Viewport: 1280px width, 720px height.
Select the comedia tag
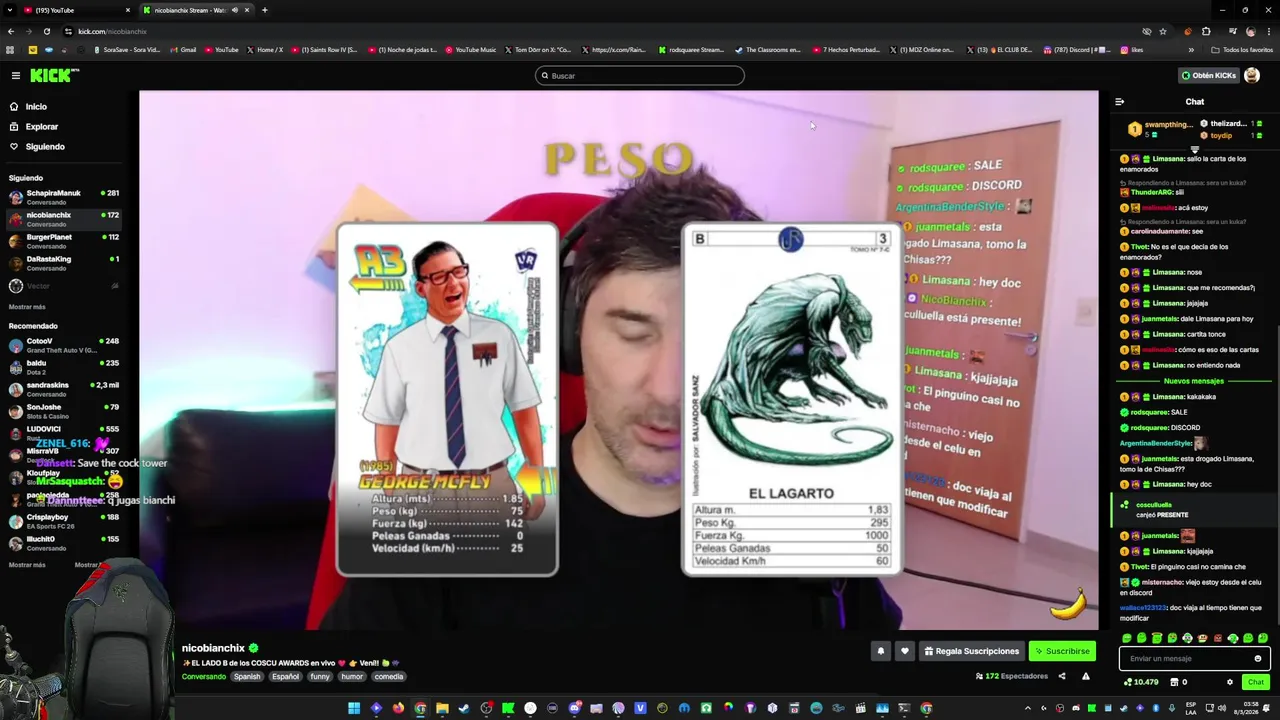[x=389, y=677]
